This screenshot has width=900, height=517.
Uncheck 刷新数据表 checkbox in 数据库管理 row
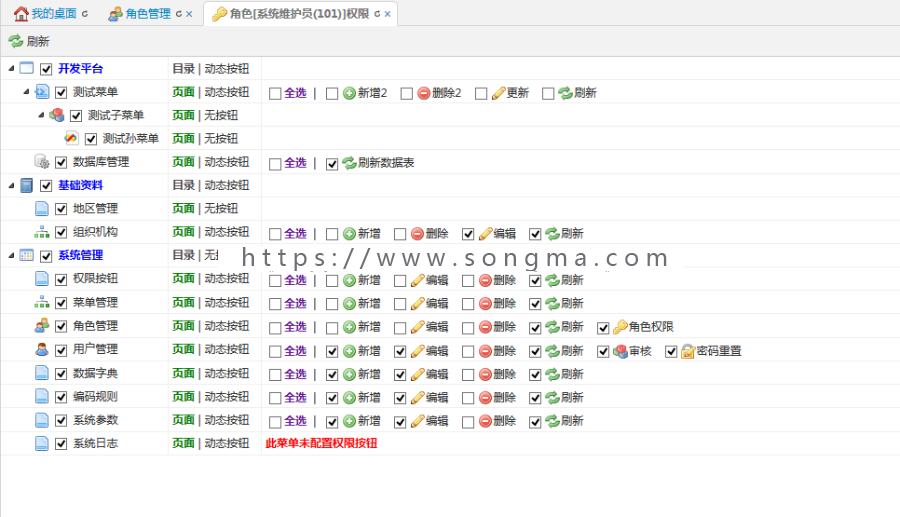(x=332, y=164)
